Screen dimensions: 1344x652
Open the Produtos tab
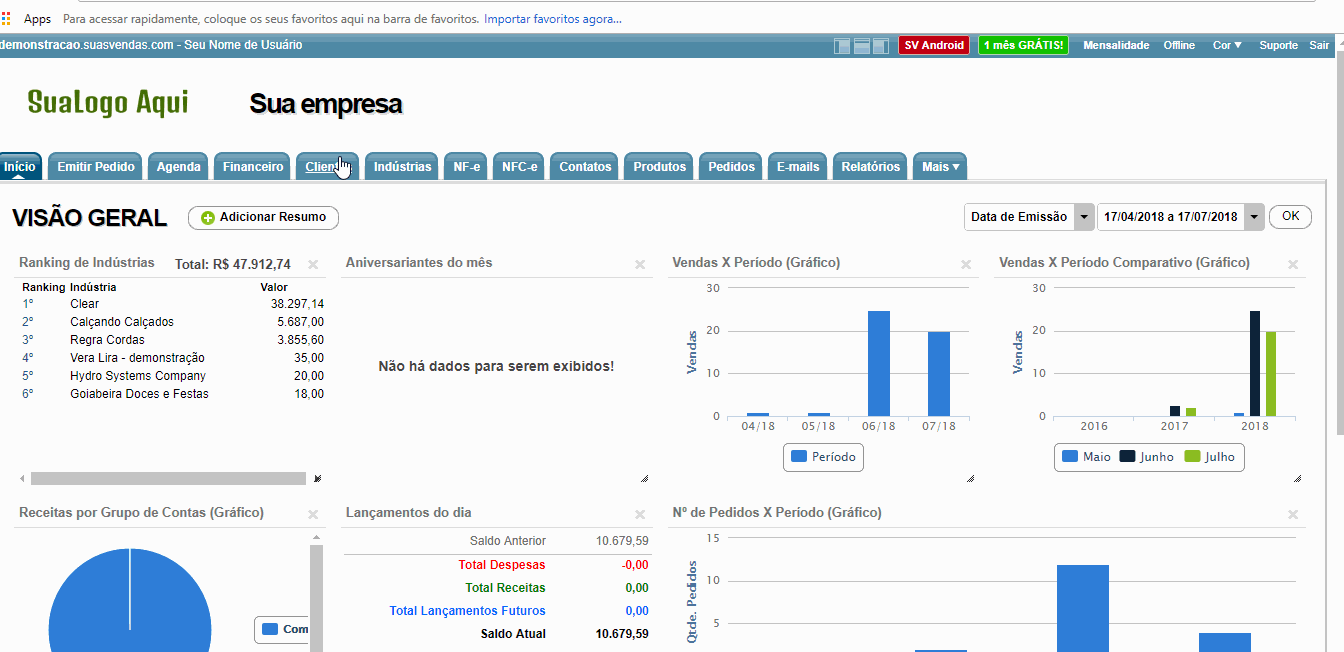[660, 167]
